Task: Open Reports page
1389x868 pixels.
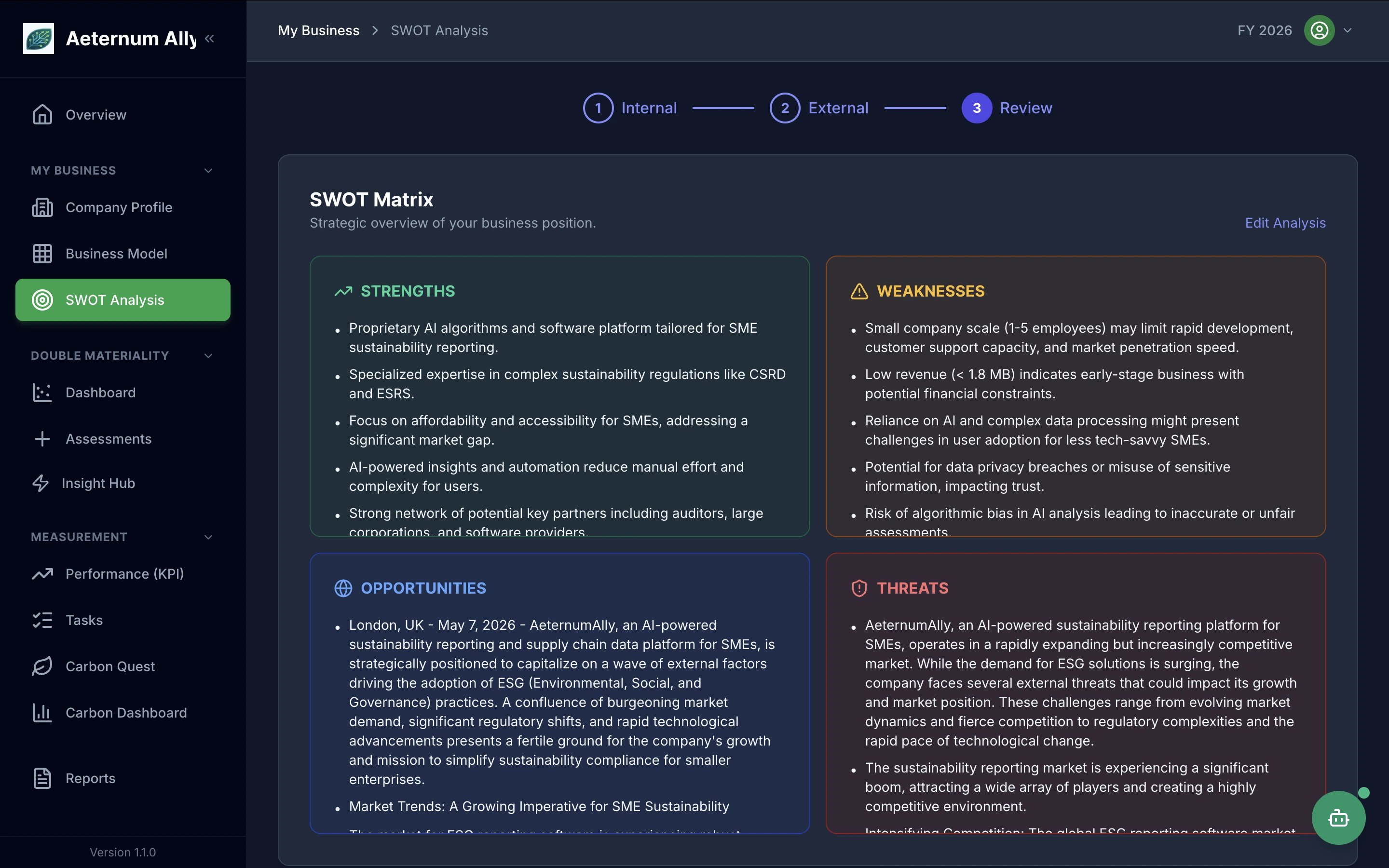Action: click(123, 778)
